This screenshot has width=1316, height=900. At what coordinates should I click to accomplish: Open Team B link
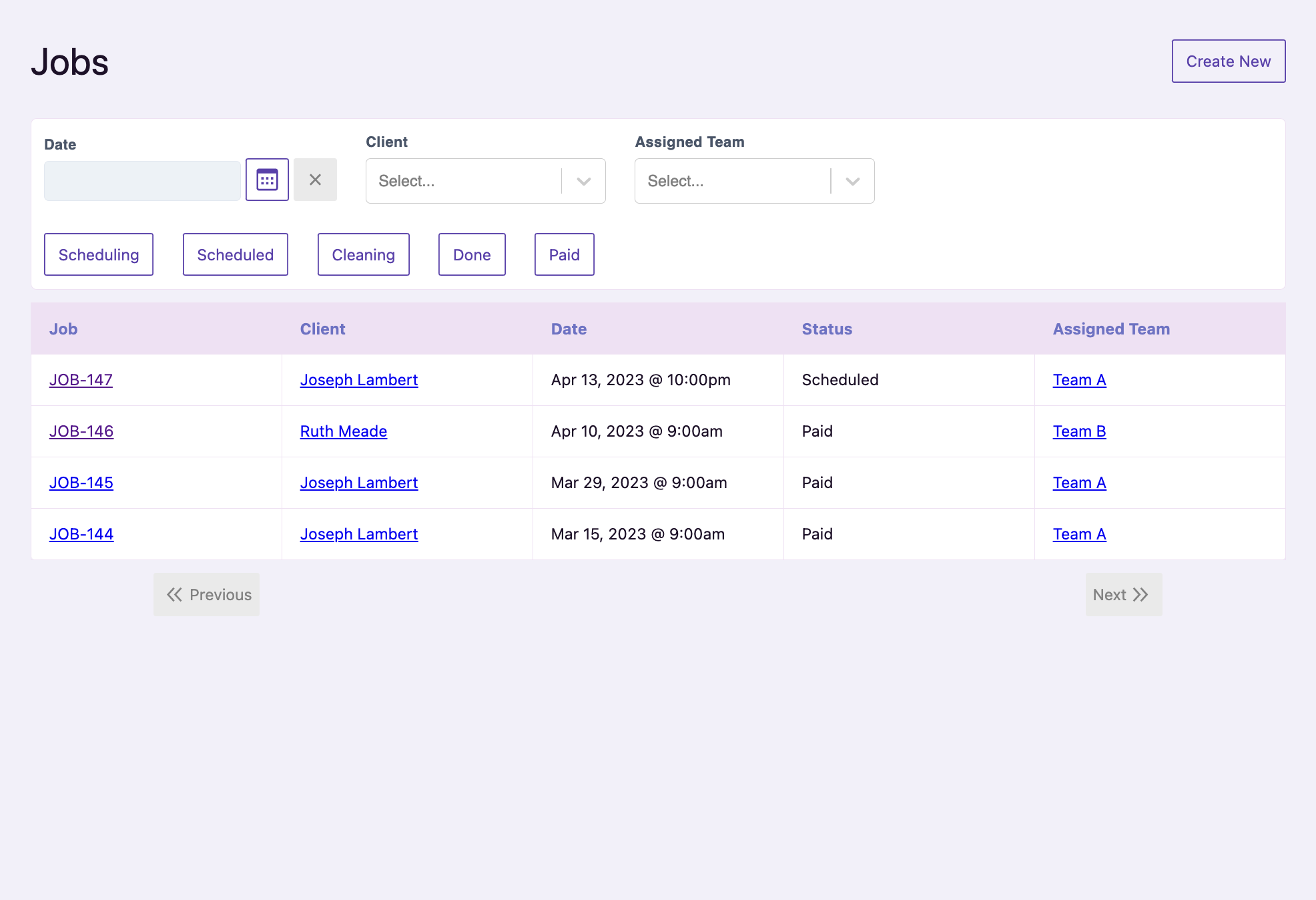coord(1079,431)
